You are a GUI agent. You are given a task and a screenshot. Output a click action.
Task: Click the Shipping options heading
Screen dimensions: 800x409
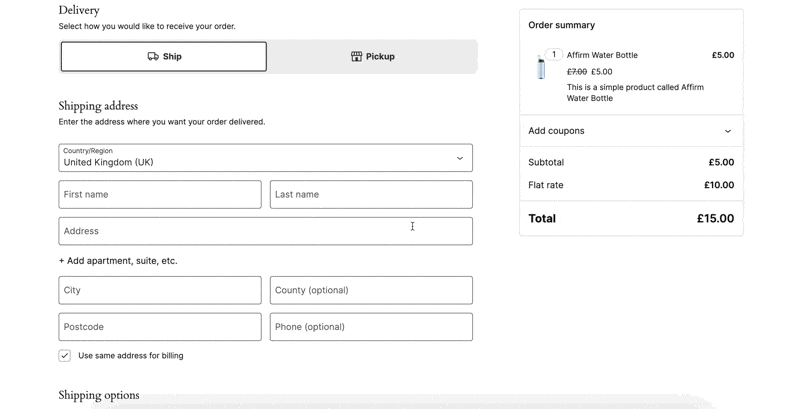pyautogui.click(x=98, y=395)
